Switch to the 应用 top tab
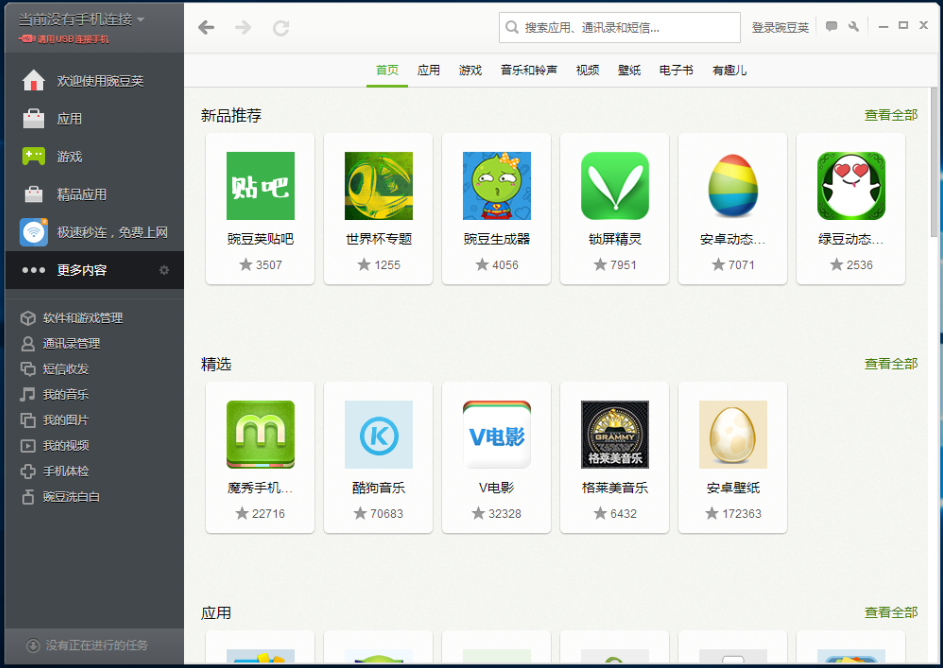 point(429,70)
